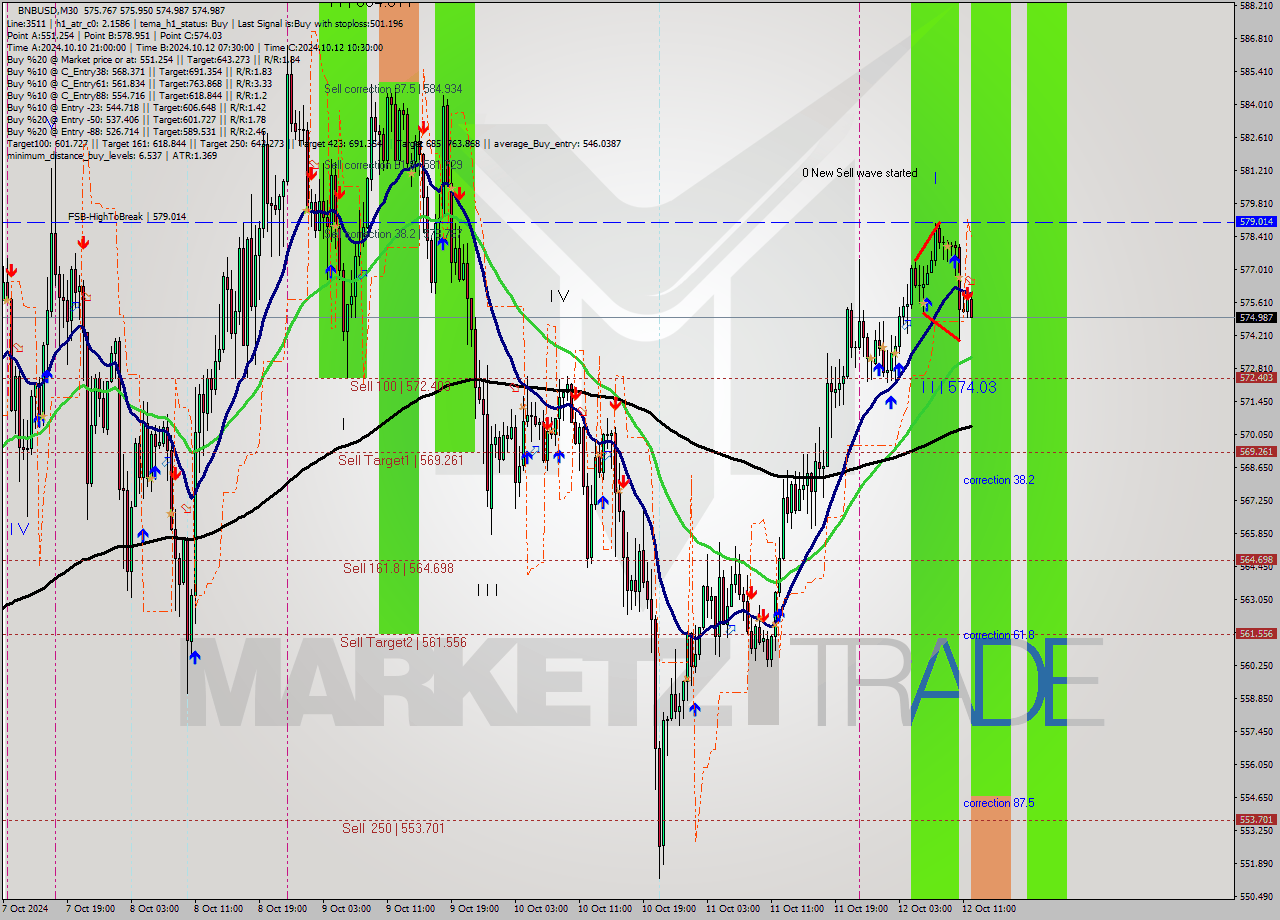The height and width of the screenshot is (920, 1280).
Task: Click the 584.010 price scale value
Action: (x=1255, y=104)
